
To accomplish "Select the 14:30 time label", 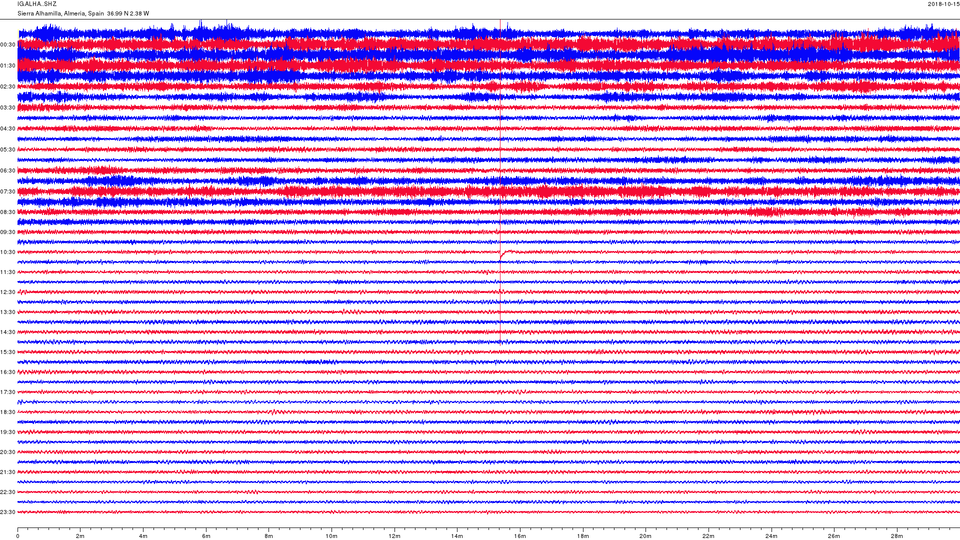I will (x=8, y=332).
